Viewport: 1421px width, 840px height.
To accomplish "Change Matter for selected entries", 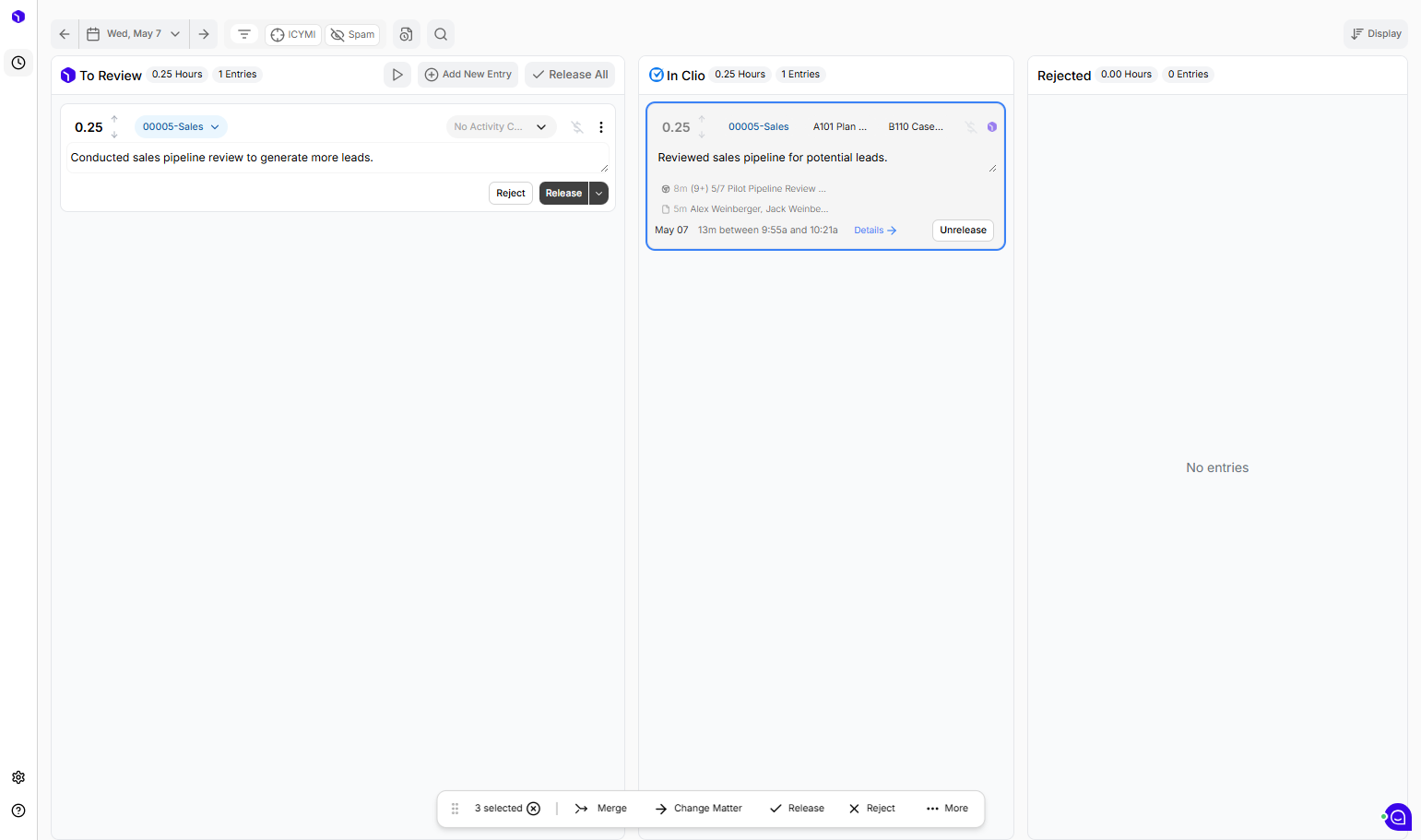I will click(x=699, y=809).
